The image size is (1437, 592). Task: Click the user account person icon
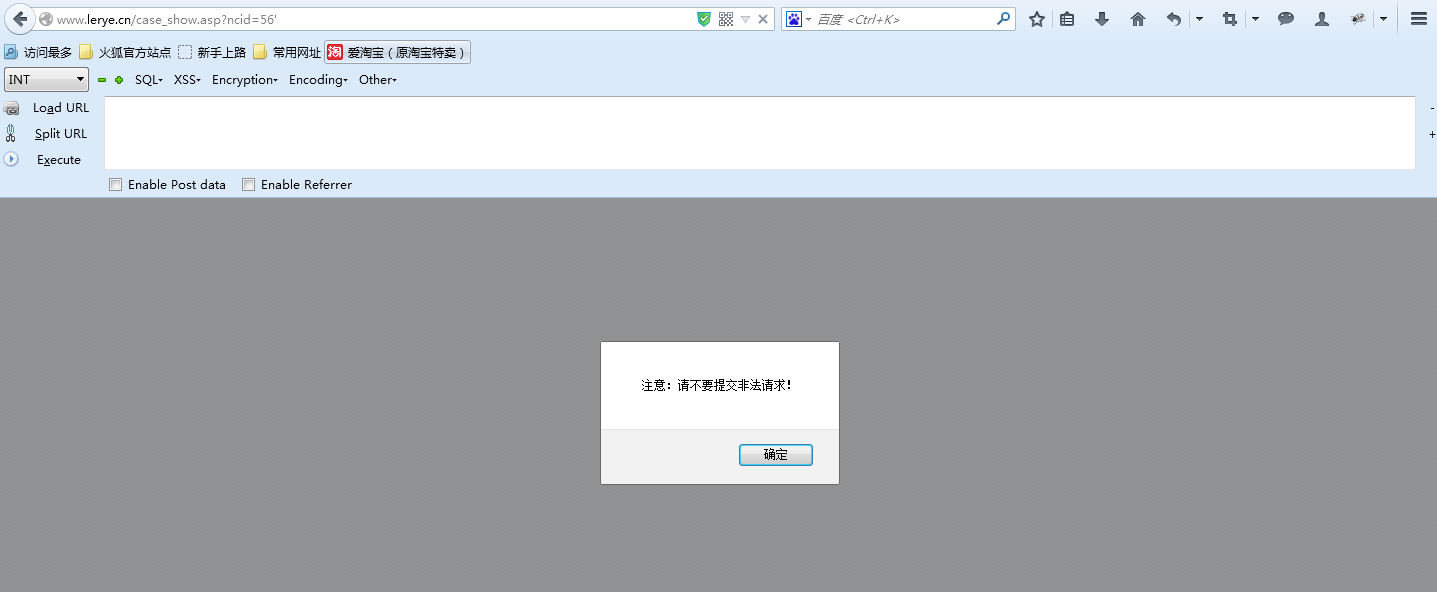[x=1322, y=19]
